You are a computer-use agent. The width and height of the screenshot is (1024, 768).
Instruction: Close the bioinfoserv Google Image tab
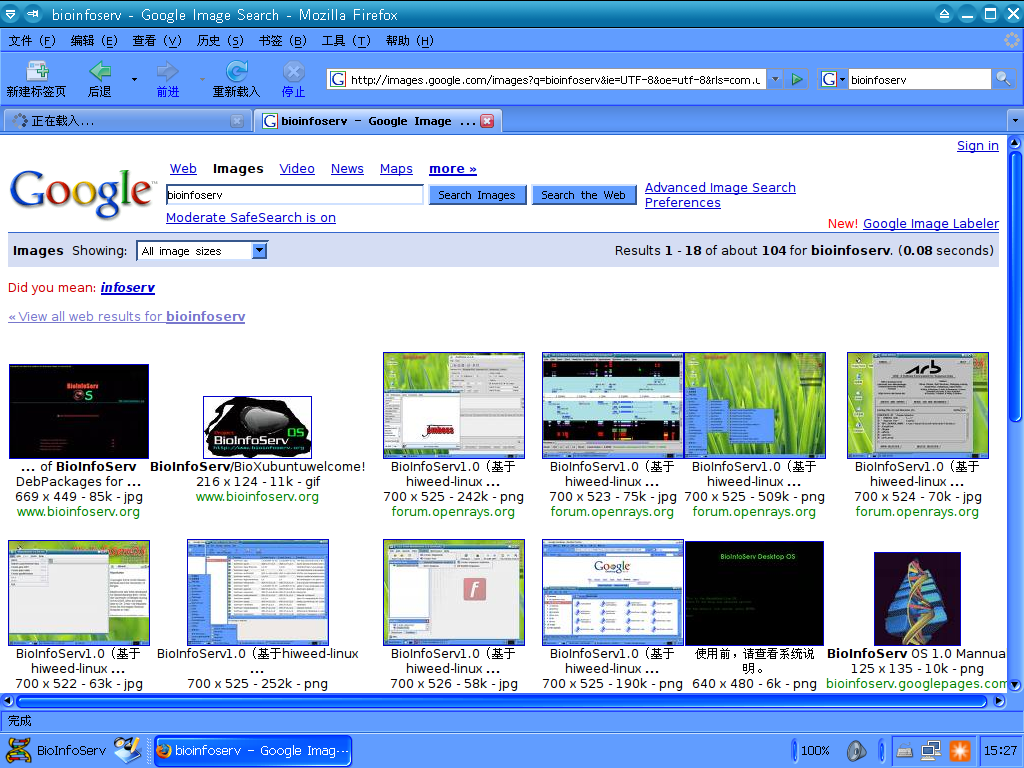[x=487, y=121]
